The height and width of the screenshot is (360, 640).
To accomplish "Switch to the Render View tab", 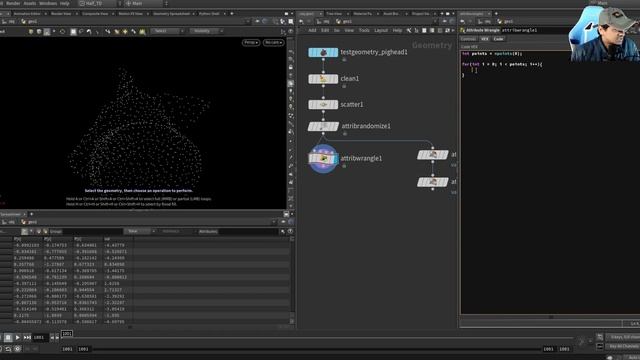I will [61, 13].
